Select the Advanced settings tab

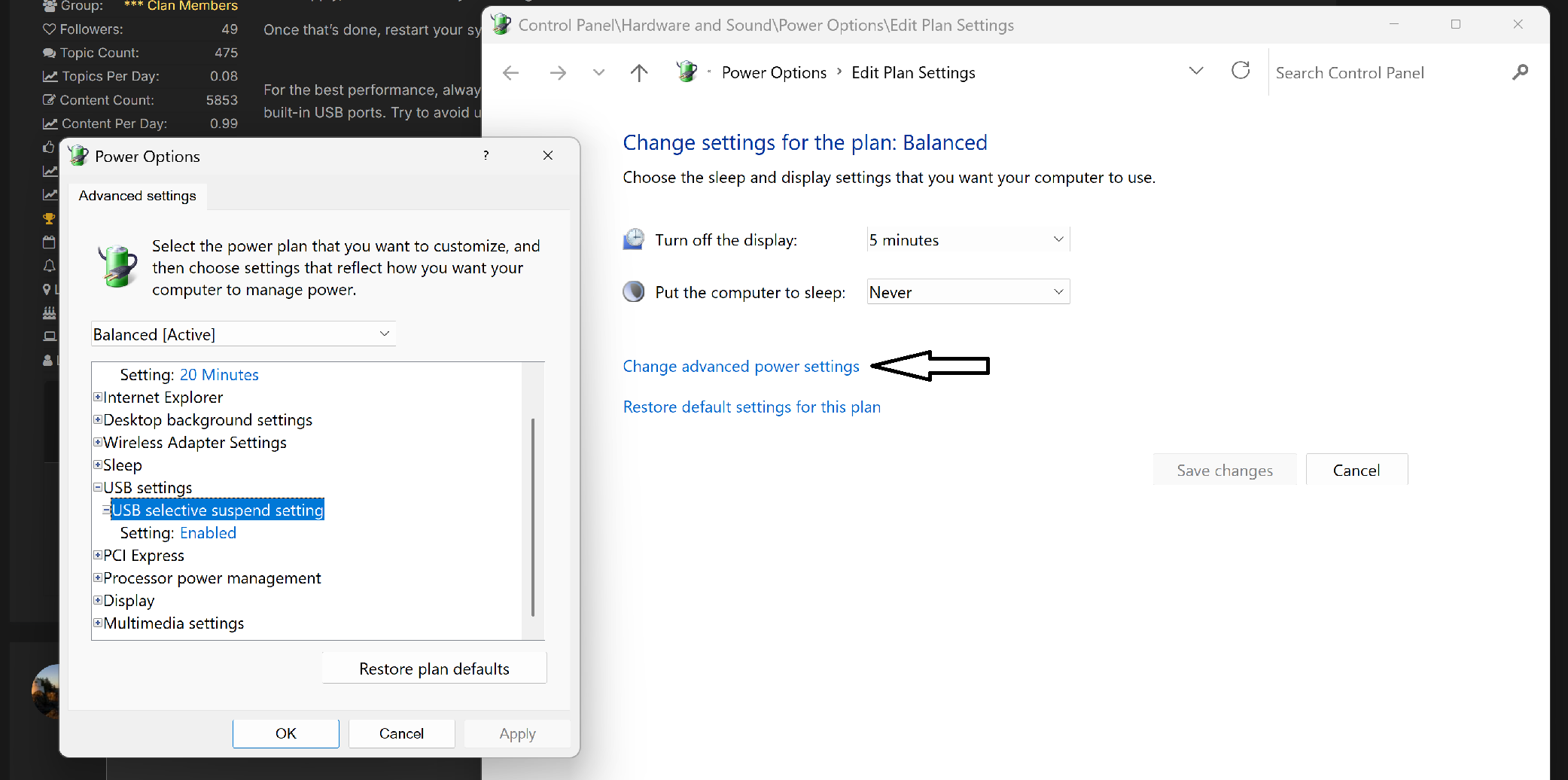137,196
